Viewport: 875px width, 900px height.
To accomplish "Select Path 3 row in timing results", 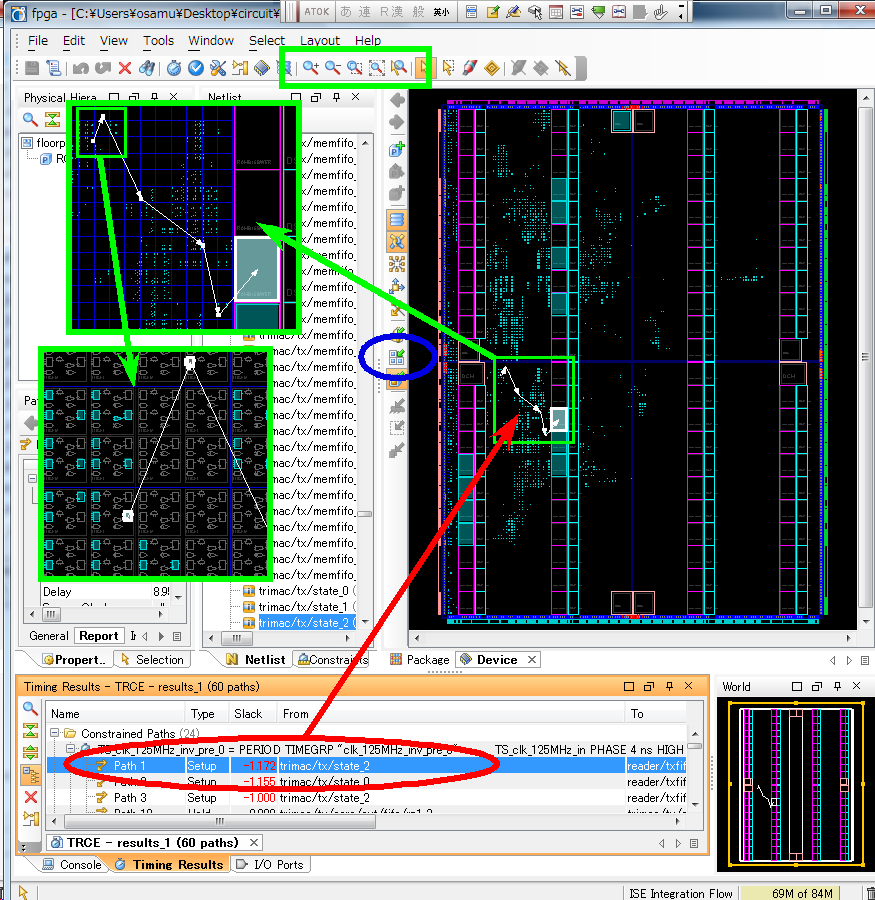I will tap(130, 798).
